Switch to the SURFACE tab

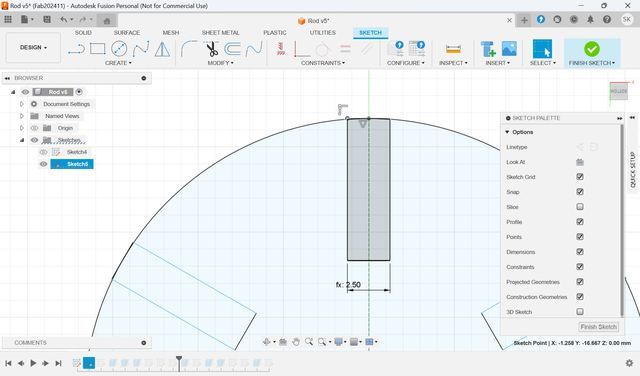(127, 32)
